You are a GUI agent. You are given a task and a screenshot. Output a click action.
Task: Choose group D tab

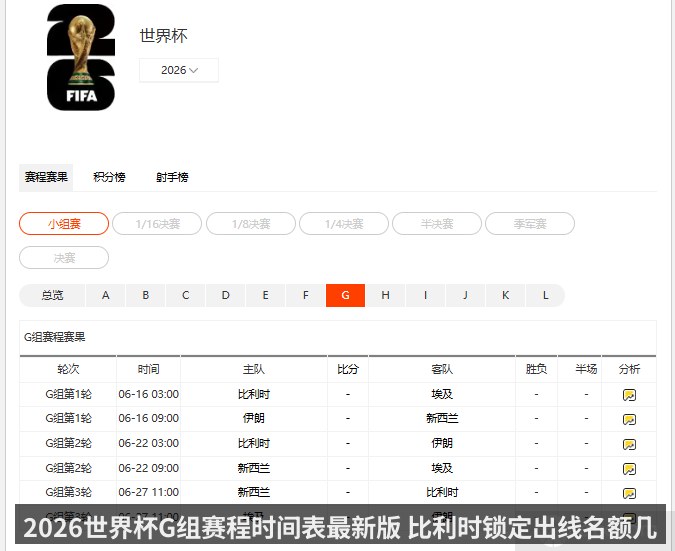coord(226,295)
